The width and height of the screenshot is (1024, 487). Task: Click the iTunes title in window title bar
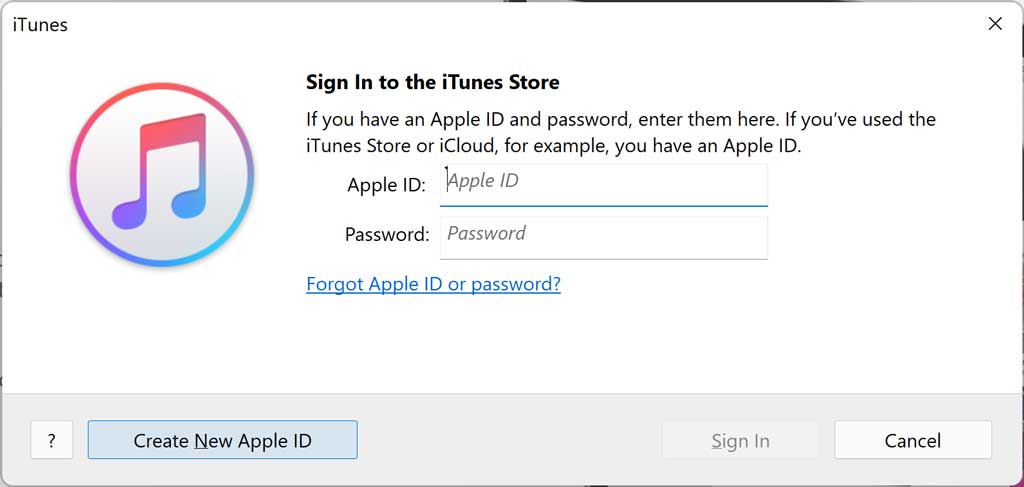(40, 25)
